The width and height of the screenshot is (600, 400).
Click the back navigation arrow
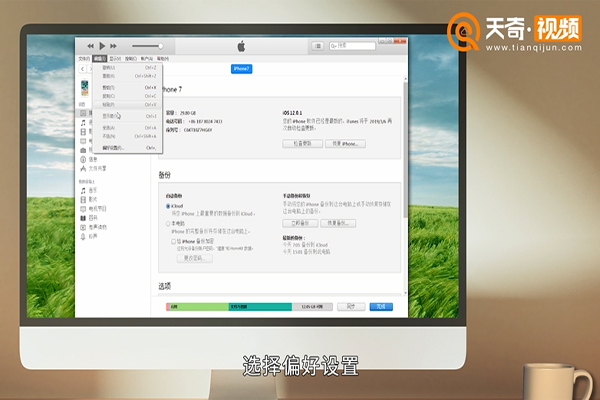[x=83, y=69]
